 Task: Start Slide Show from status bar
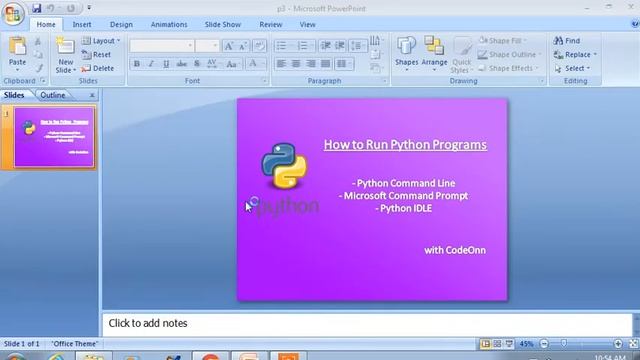coord(509,344)
